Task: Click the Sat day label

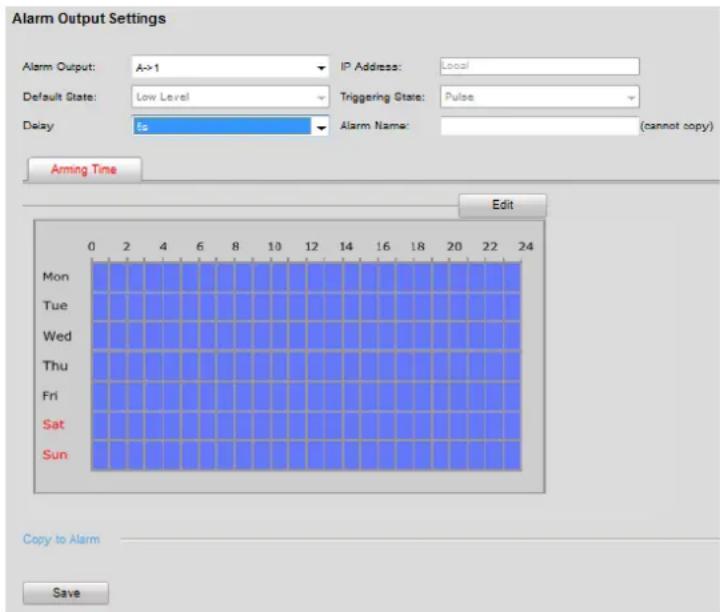Action: (53, 424)
